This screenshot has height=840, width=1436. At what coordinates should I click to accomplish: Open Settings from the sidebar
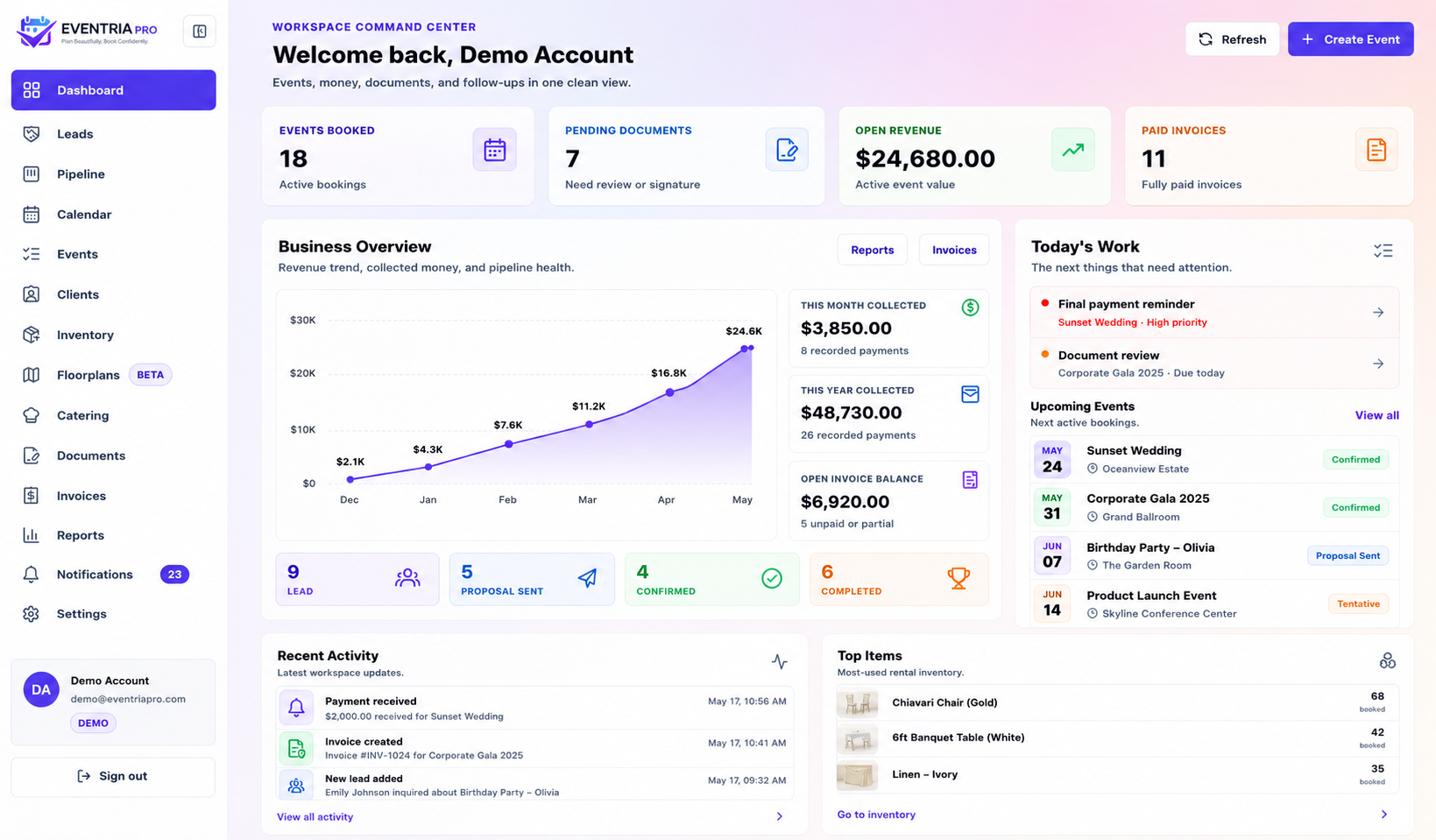pyautogui.click(x=113, y=614)
